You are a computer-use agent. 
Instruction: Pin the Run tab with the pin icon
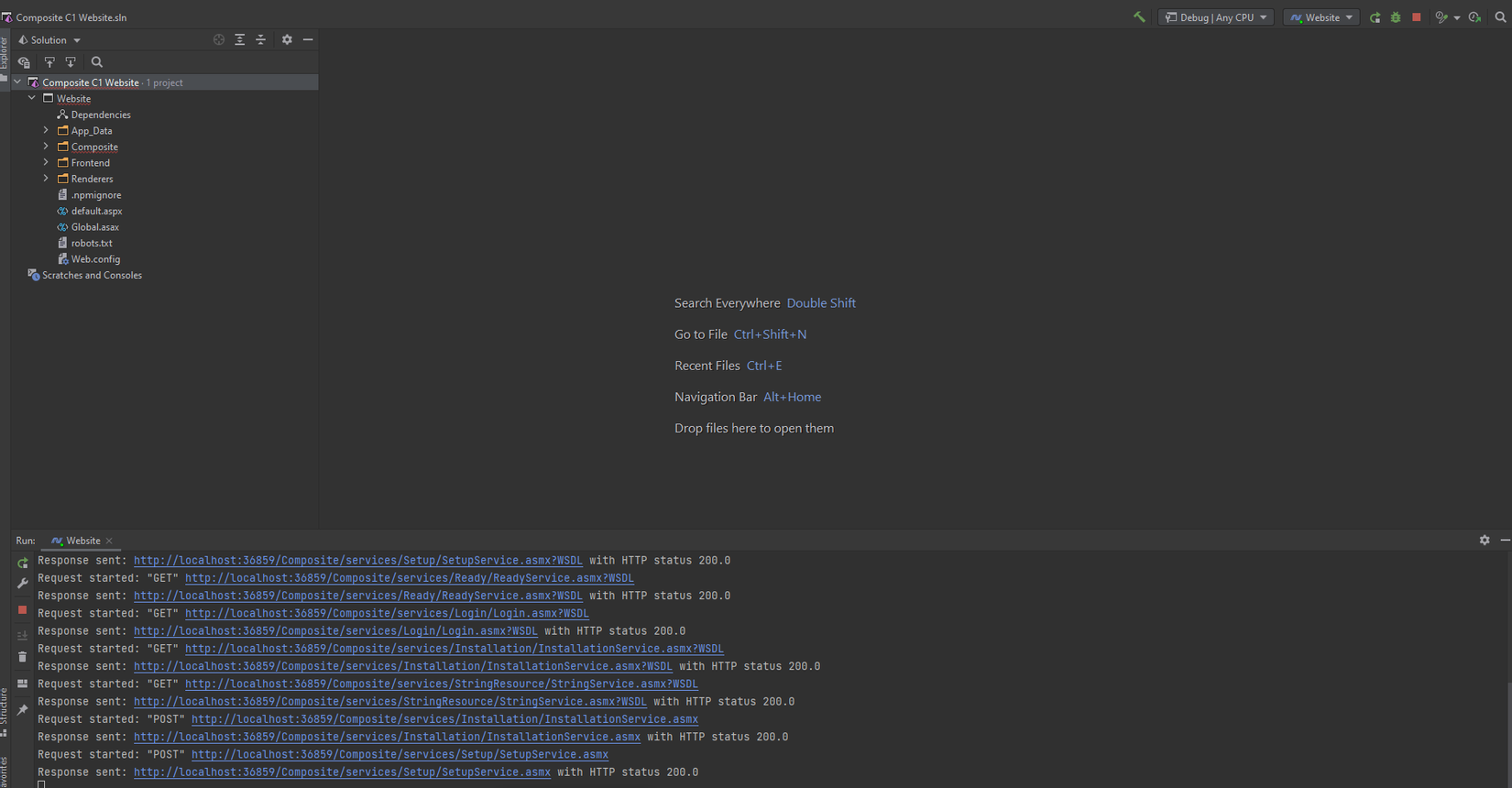[x=23, y=709]
